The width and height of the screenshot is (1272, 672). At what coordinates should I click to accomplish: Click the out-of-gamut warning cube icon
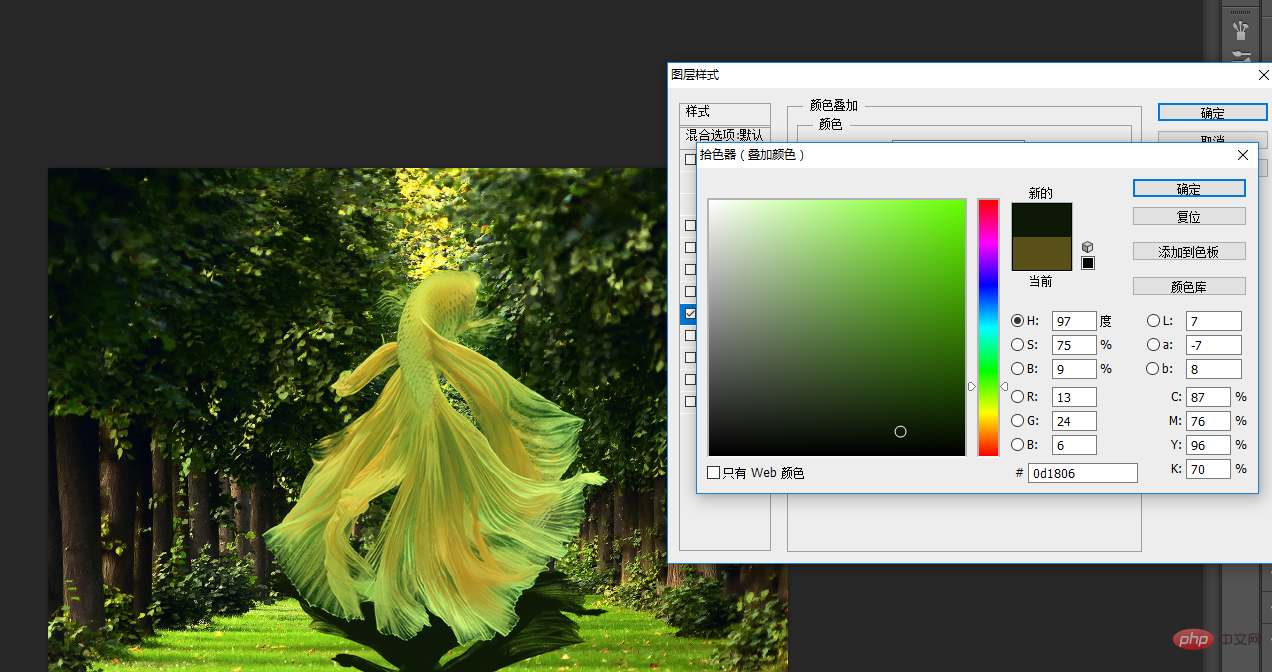tap(1088, 246)
